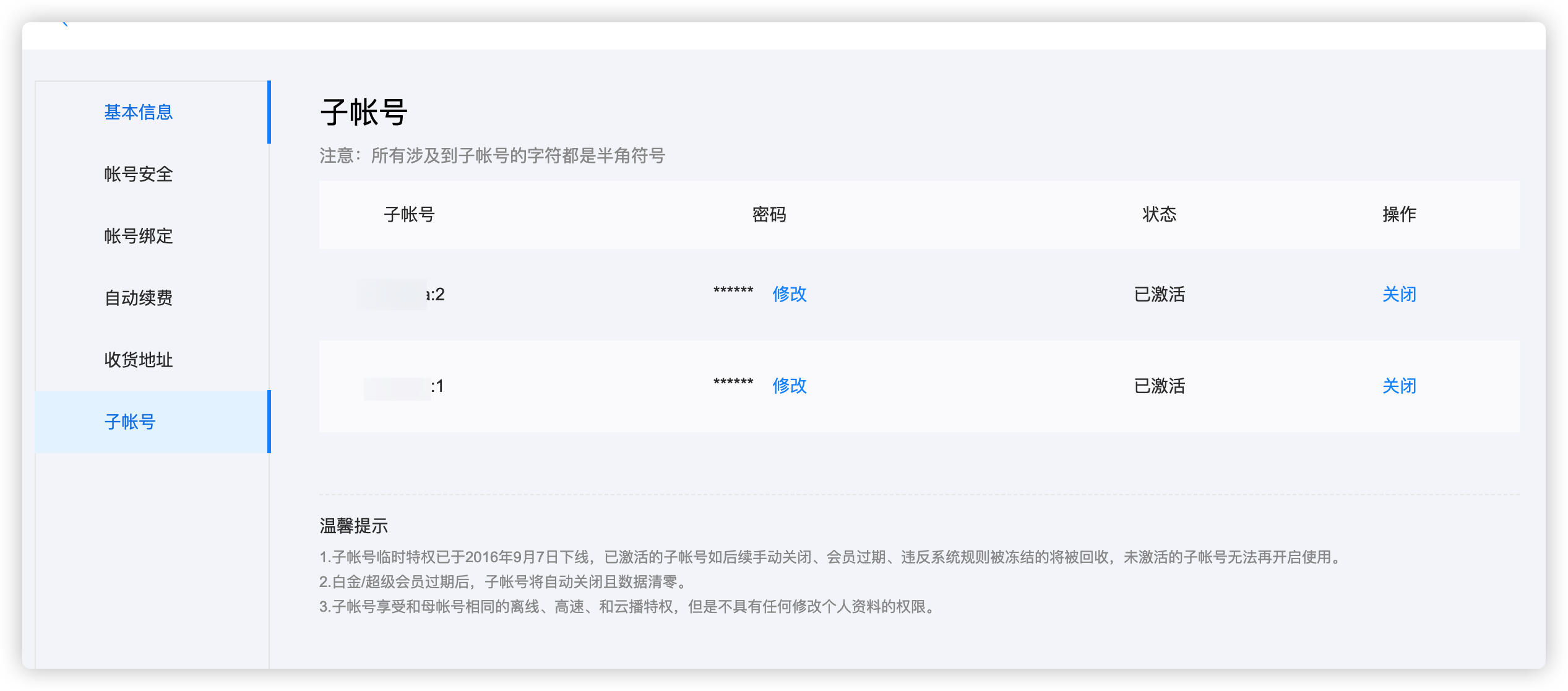
Task: Close sub-account ending :1 via 关闭
Action: point(1398,386)
